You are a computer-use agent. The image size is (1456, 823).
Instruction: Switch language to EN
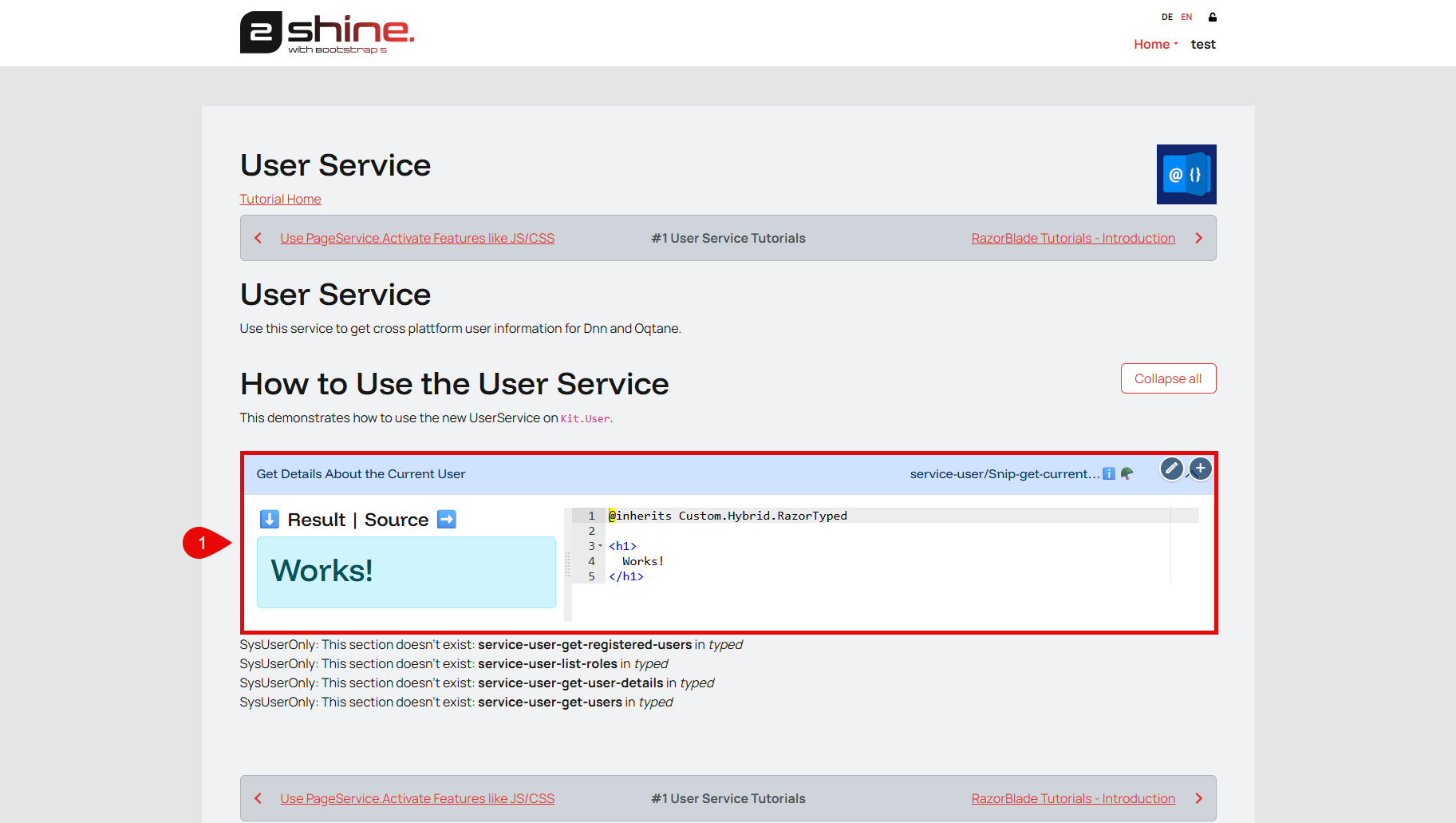coord(1186,17)
